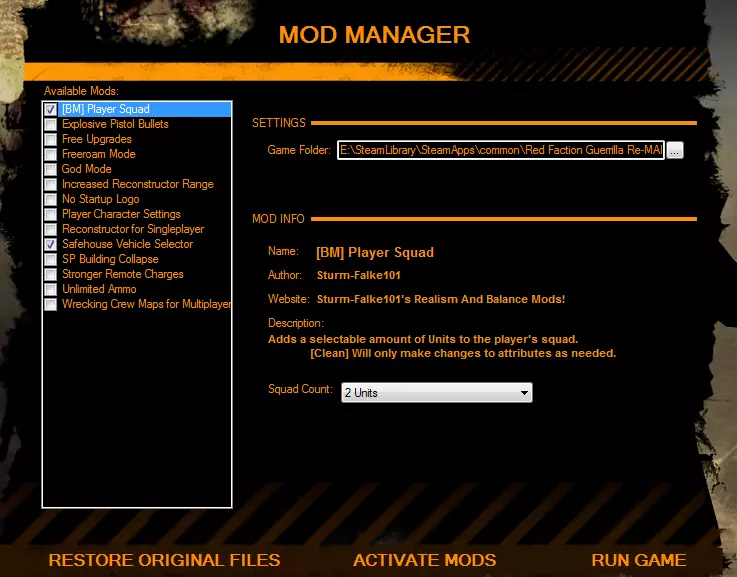Image resolution: width=737 pixels, height=577 pixels.
Task: Select the Explosive Pistol Bullets mod name
Action: pos(115,124)
